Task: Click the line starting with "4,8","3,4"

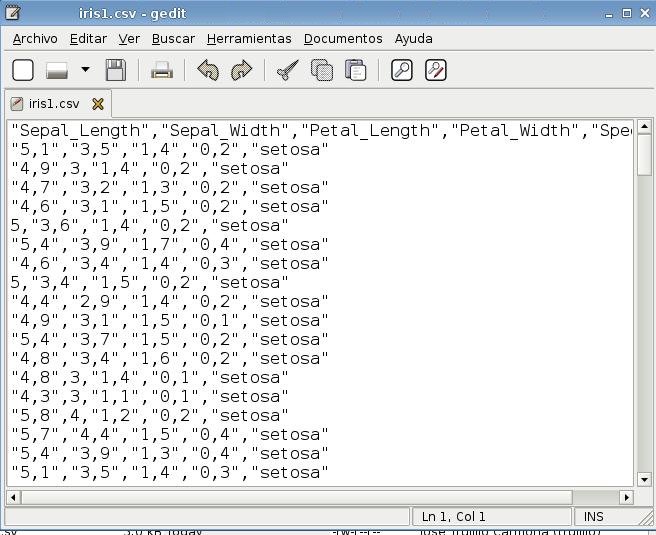Action: [x=169, y=358]
